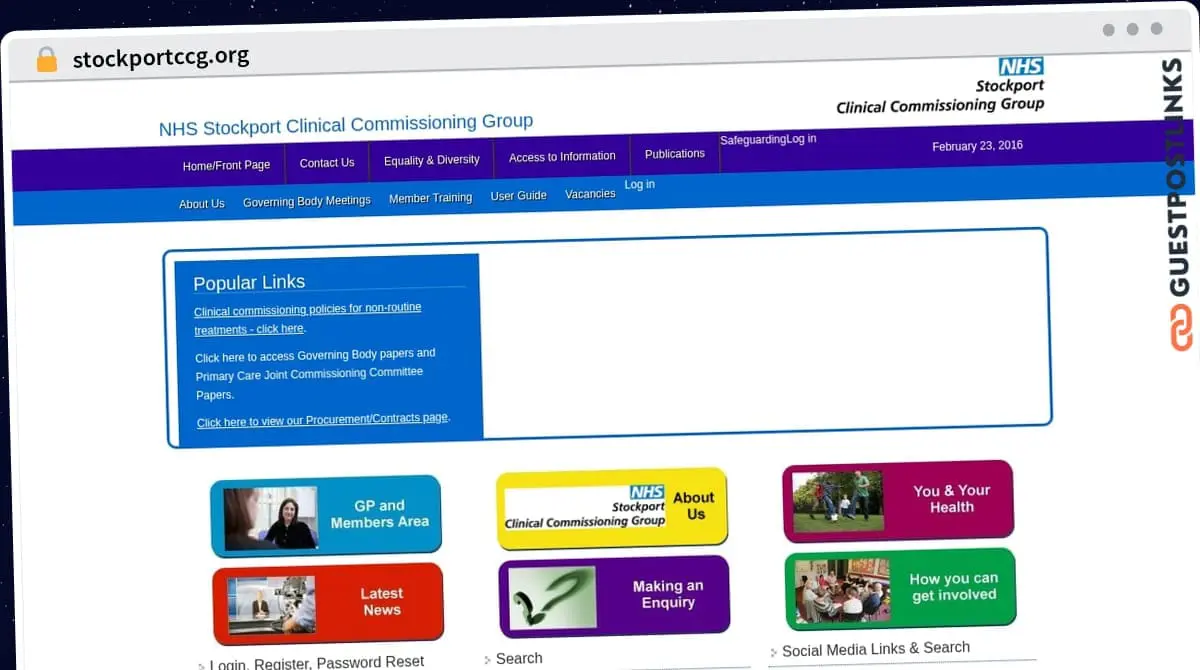Open the Safeguarding link in top bar

[x=753, y=140]
